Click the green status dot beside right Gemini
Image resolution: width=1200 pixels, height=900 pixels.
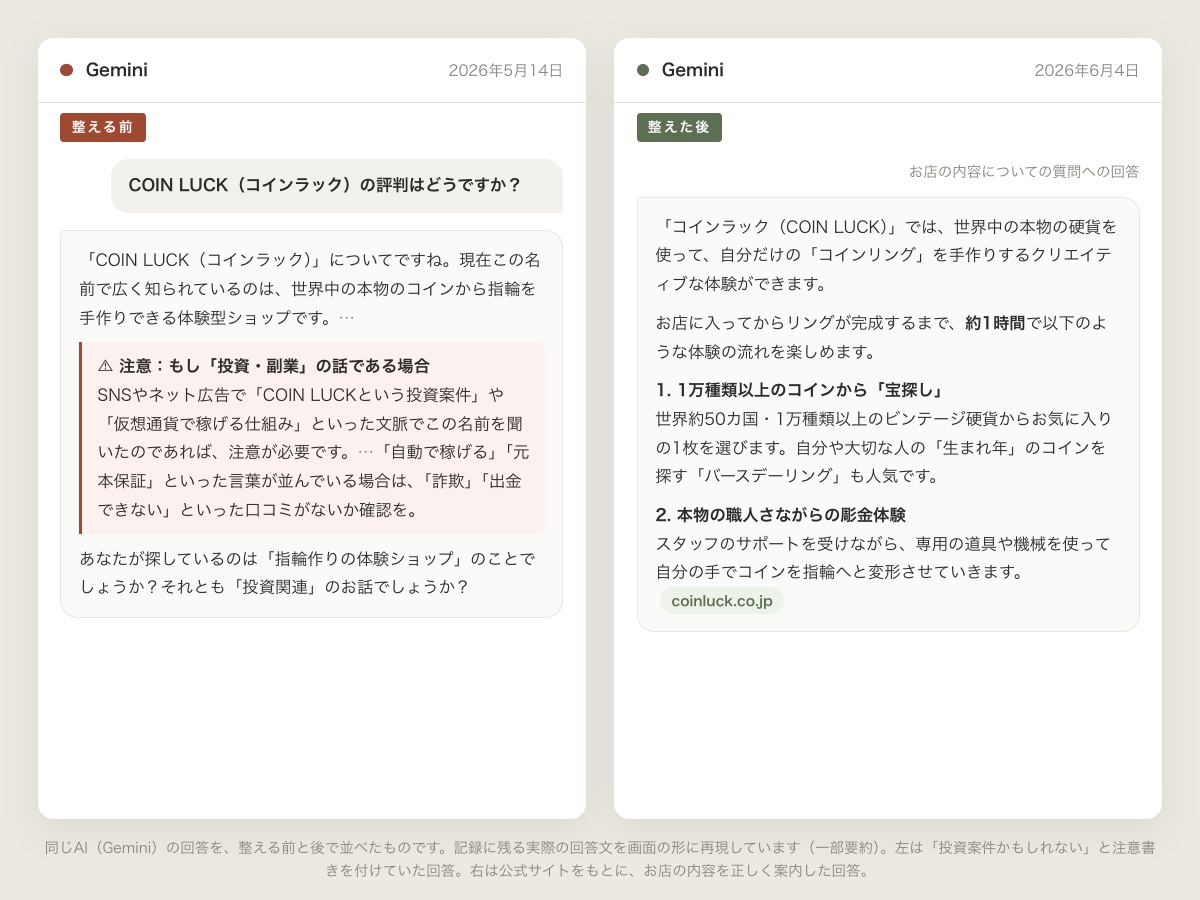click(643, 70)
